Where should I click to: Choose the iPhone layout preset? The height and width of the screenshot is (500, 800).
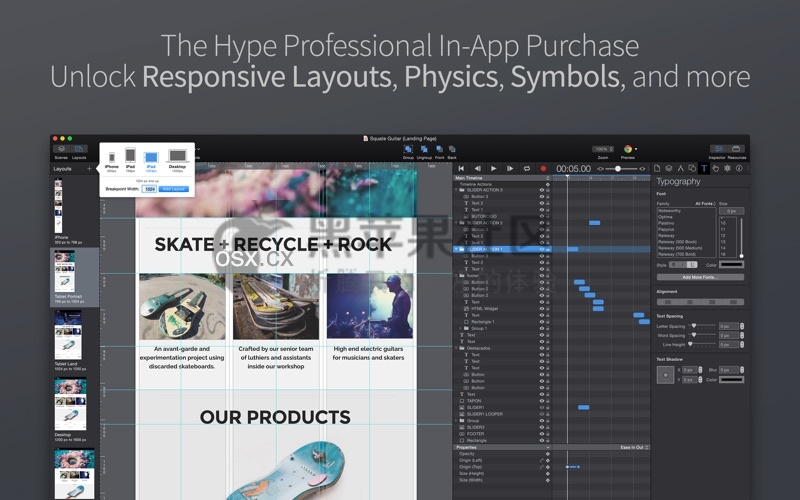point(112,160)
